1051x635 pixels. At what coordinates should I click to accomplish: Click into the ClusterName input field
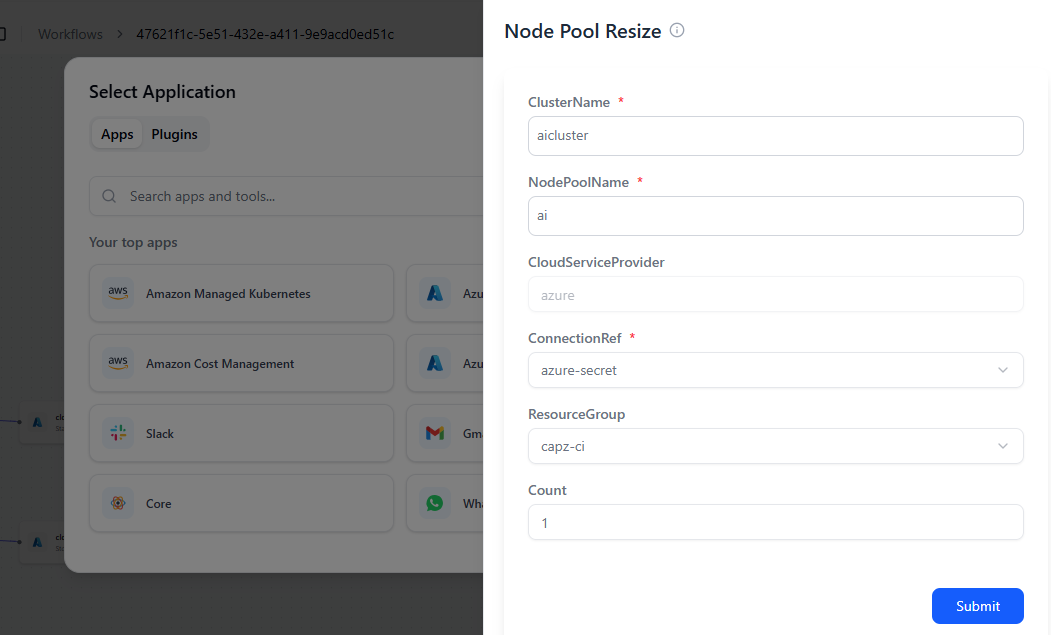pos(775,136)
